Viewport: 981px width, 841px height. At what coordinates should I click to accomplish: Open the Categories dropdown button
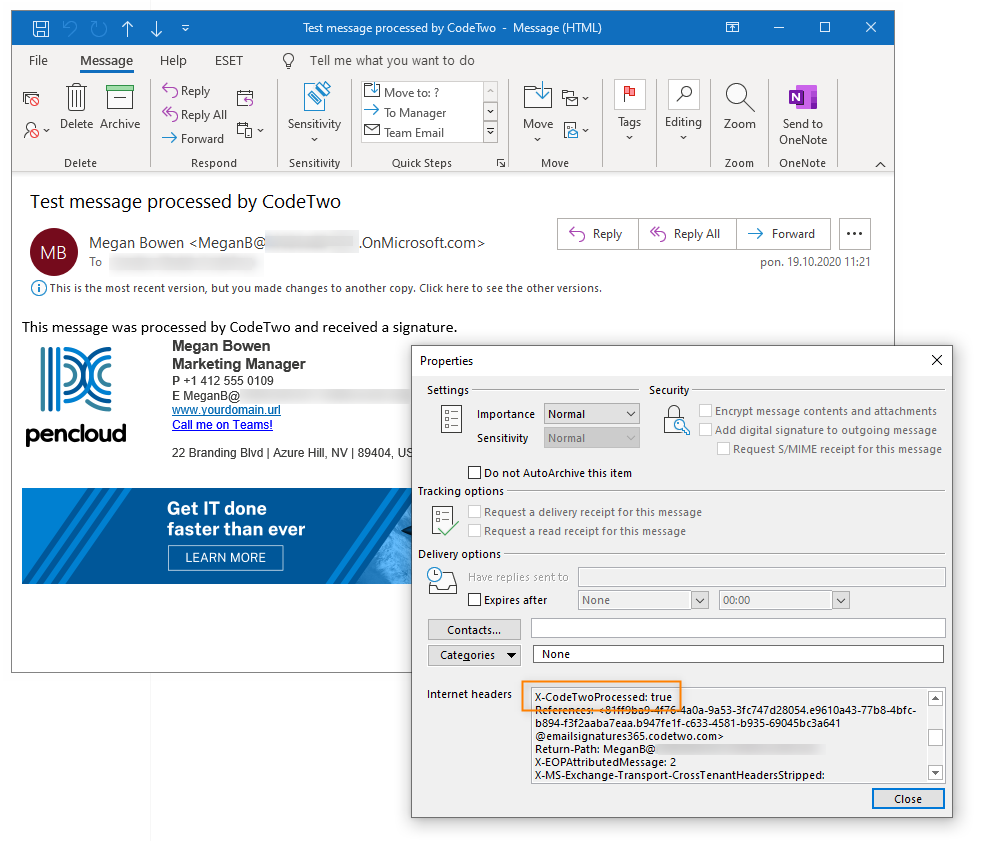tap(474, 655)
